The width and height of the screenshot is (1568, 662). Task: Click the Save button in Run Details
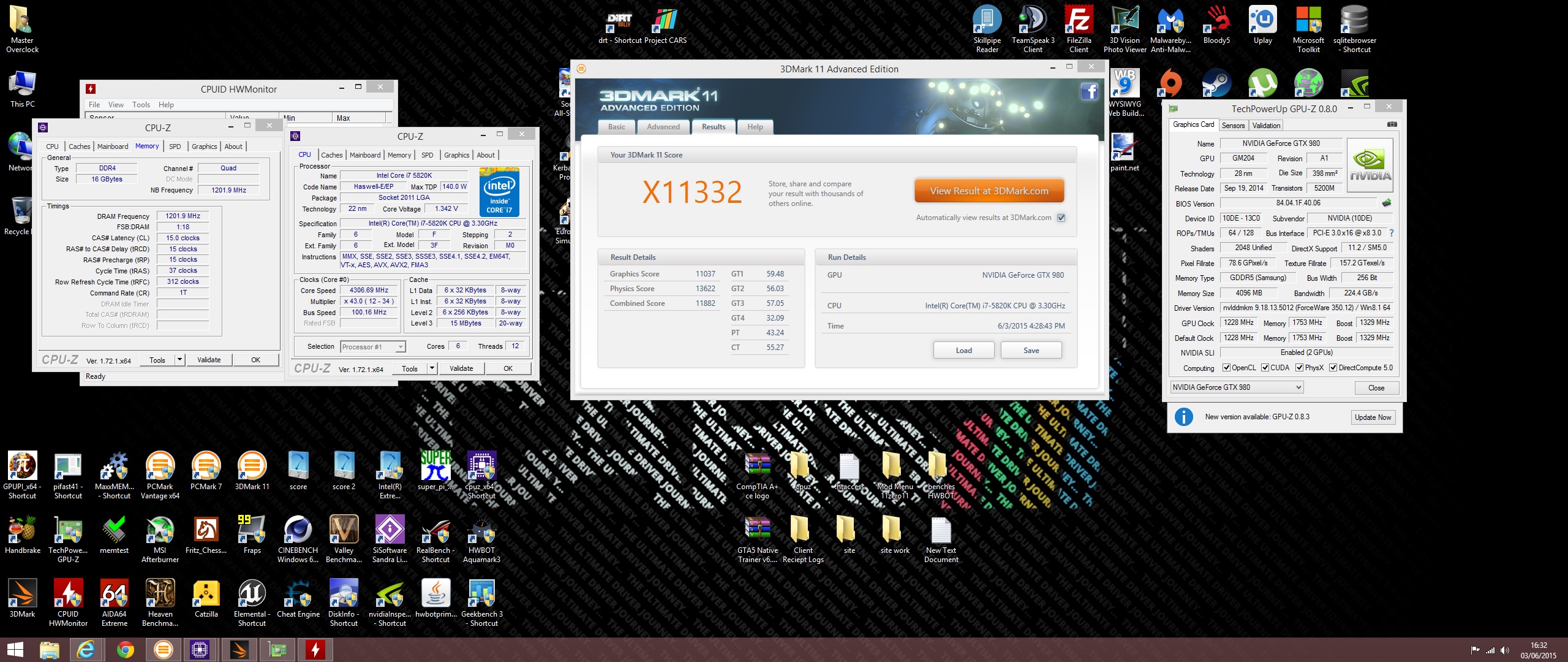coord(1031,351)
